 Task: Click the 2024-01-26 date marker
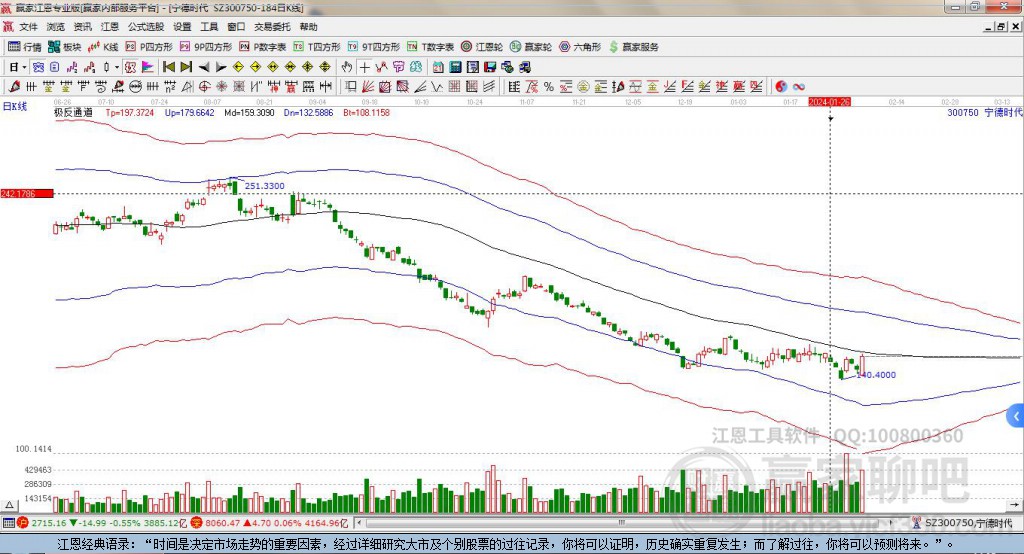coord(829,102)
